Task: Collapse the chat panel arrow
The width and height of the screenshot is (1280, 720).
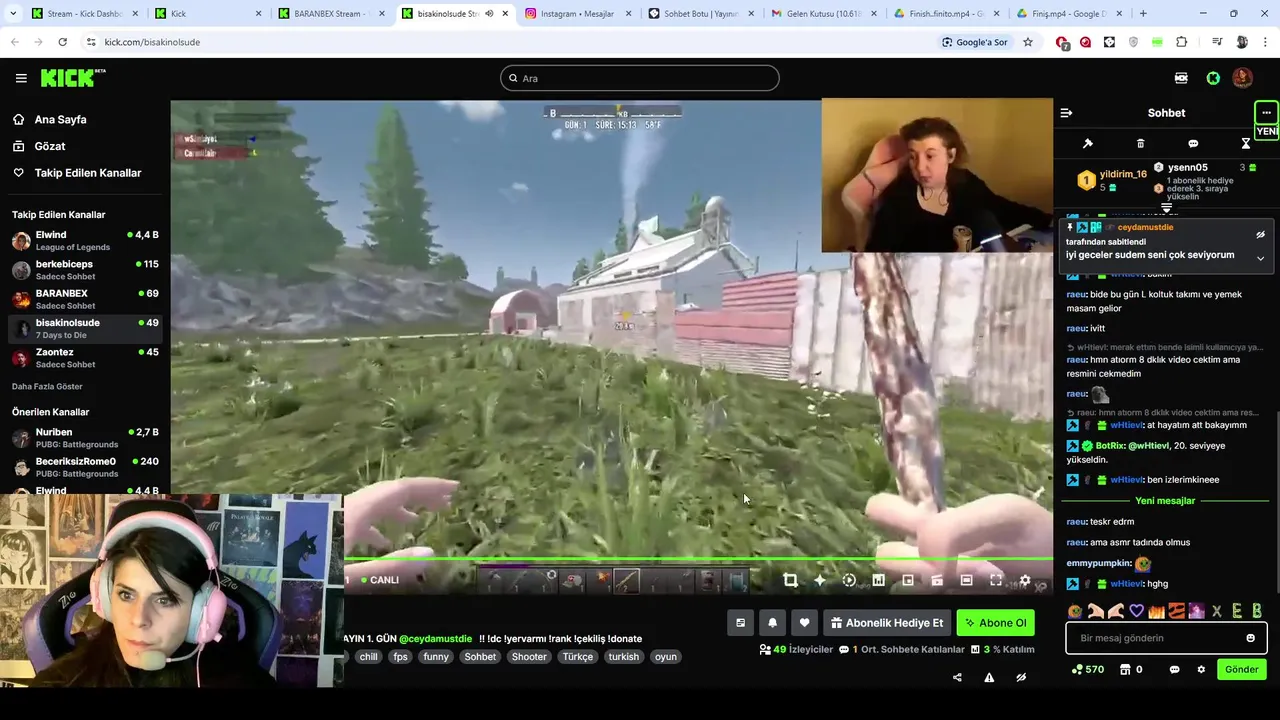Action: 1066,113
